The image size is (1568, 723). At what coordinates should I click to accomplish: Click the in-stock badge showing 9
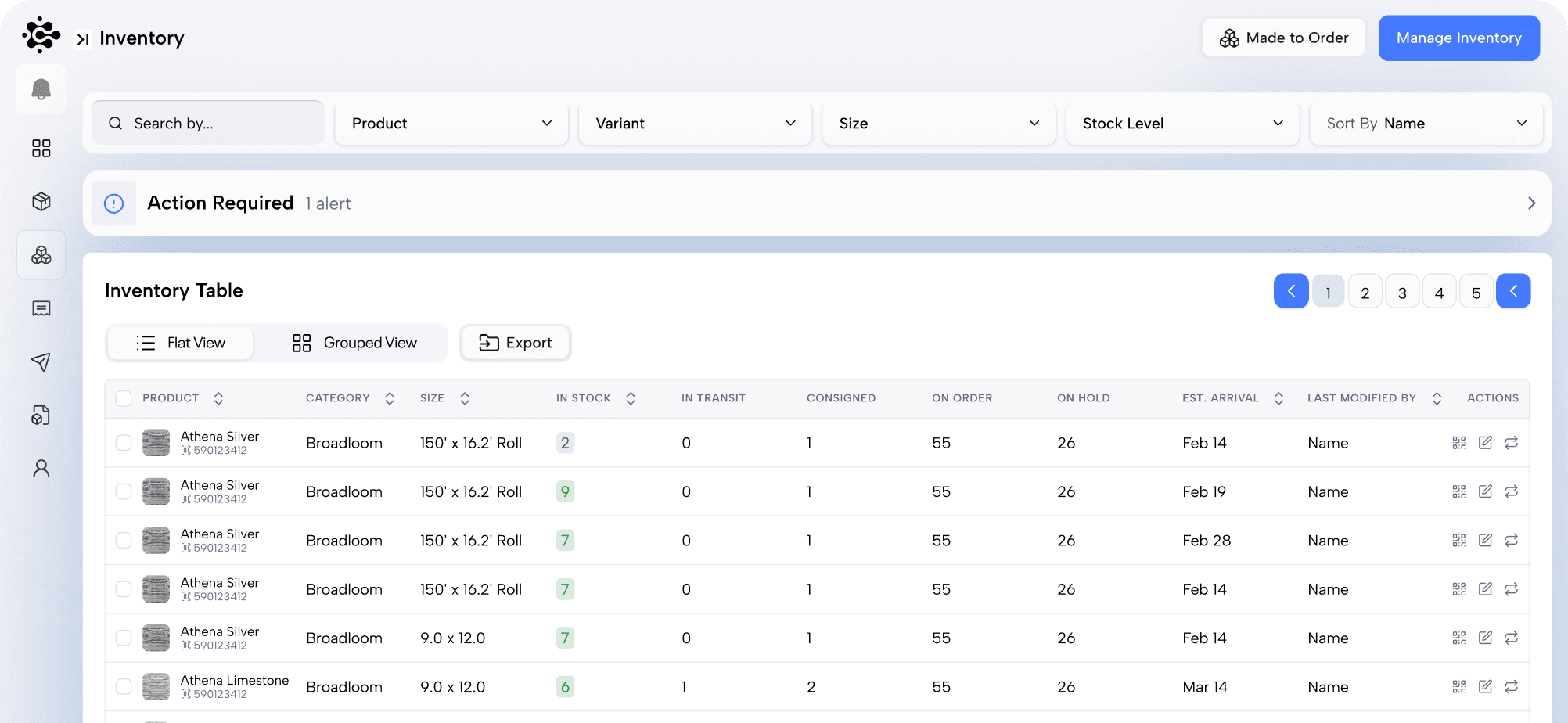coord(565,491)
